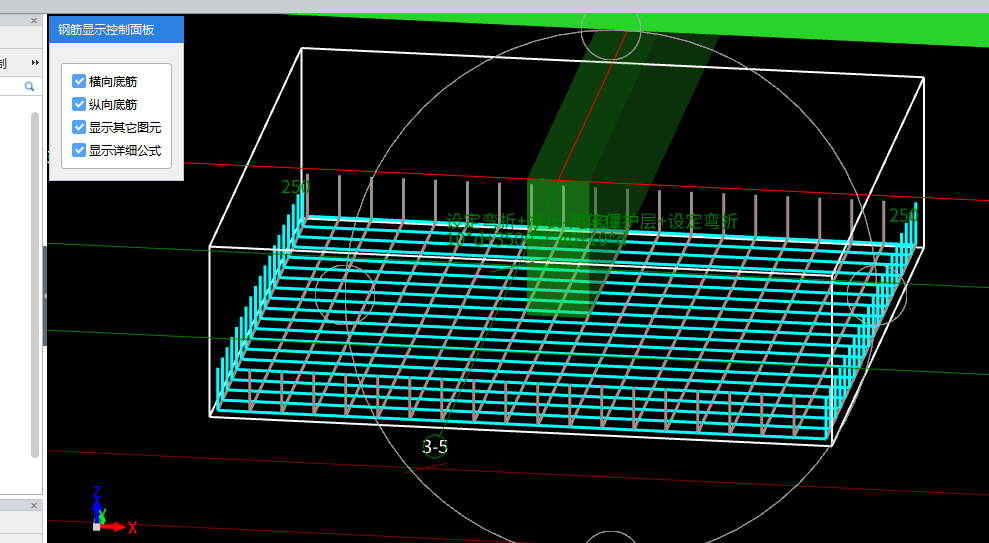The height and width of the screenshot is (543, 989).
Task: Click the left 250 dimension label
Action: tap(295, 187)
